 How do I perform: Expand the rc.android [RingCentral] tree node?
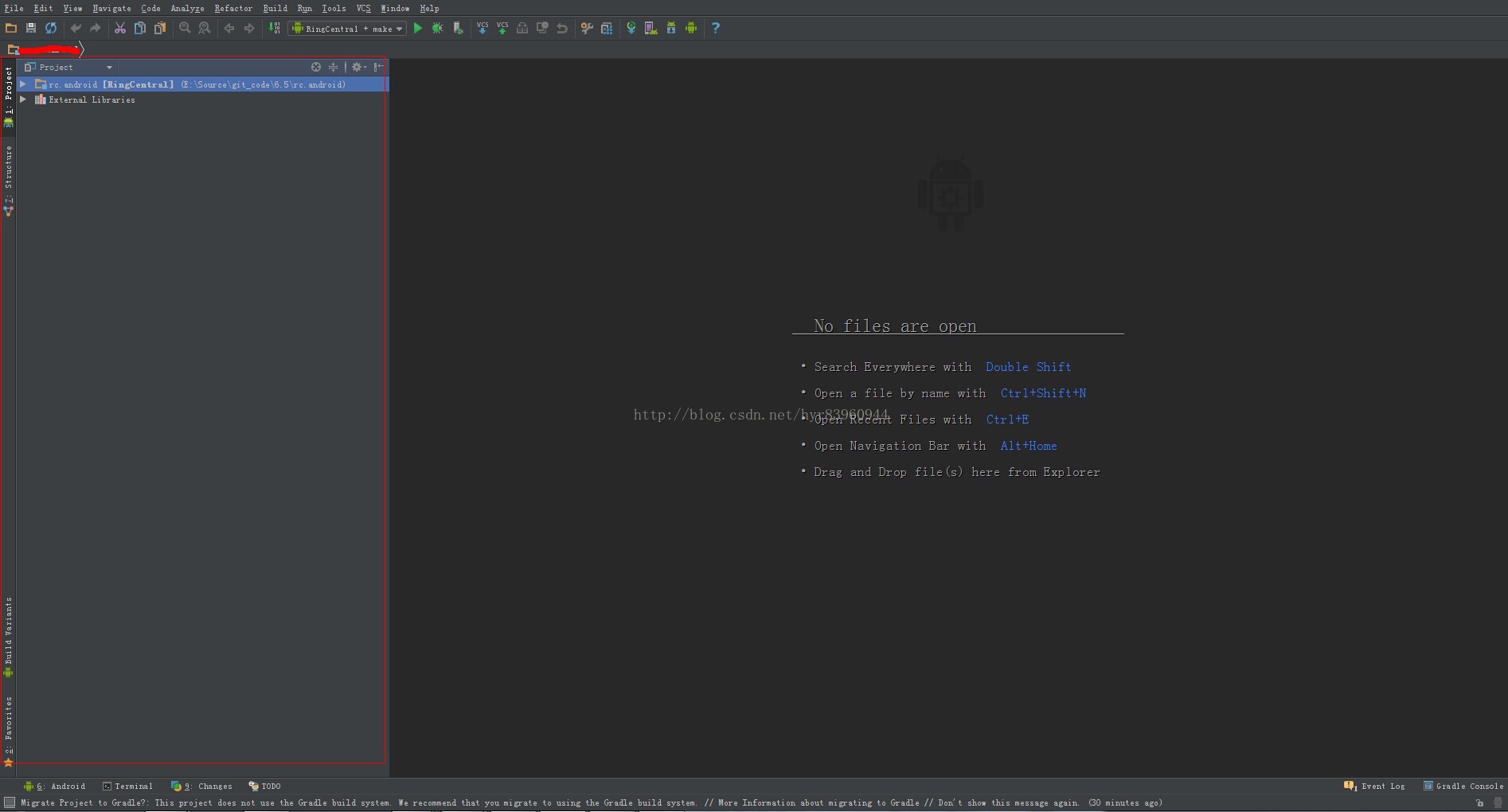[23, 84]
